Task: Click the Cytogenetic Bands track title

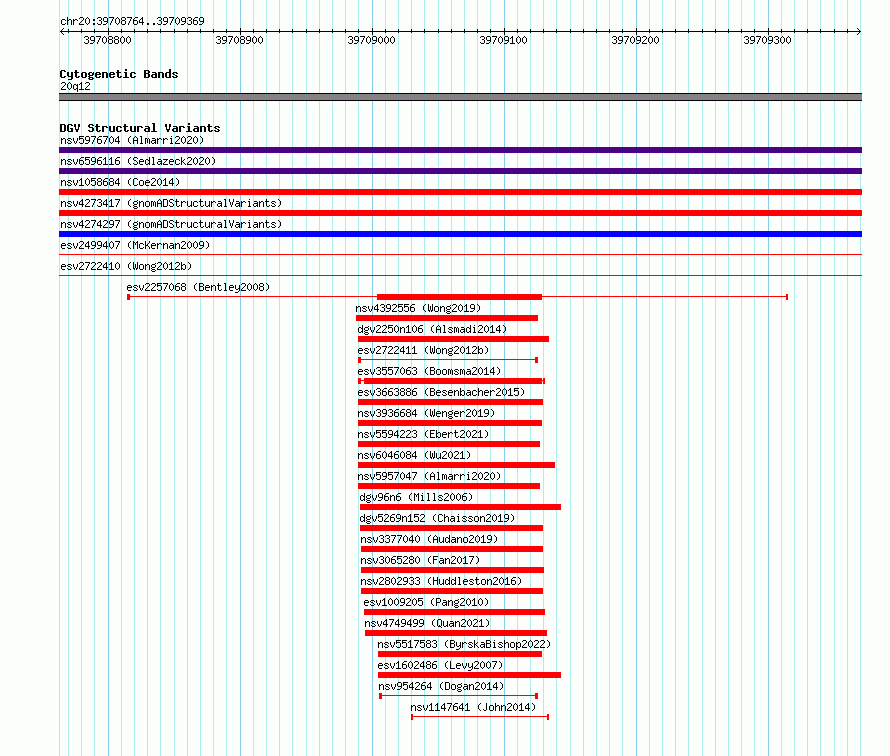Action: pos(119,74)
